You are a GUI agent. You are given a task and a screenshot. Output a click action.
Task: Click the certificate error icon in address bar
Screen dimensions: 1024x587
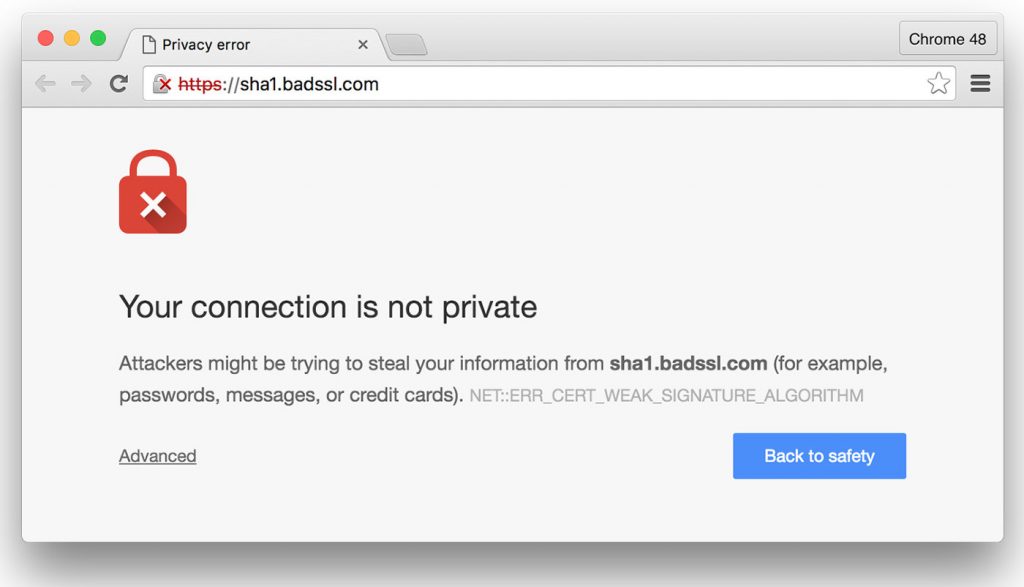coord(163,84)
